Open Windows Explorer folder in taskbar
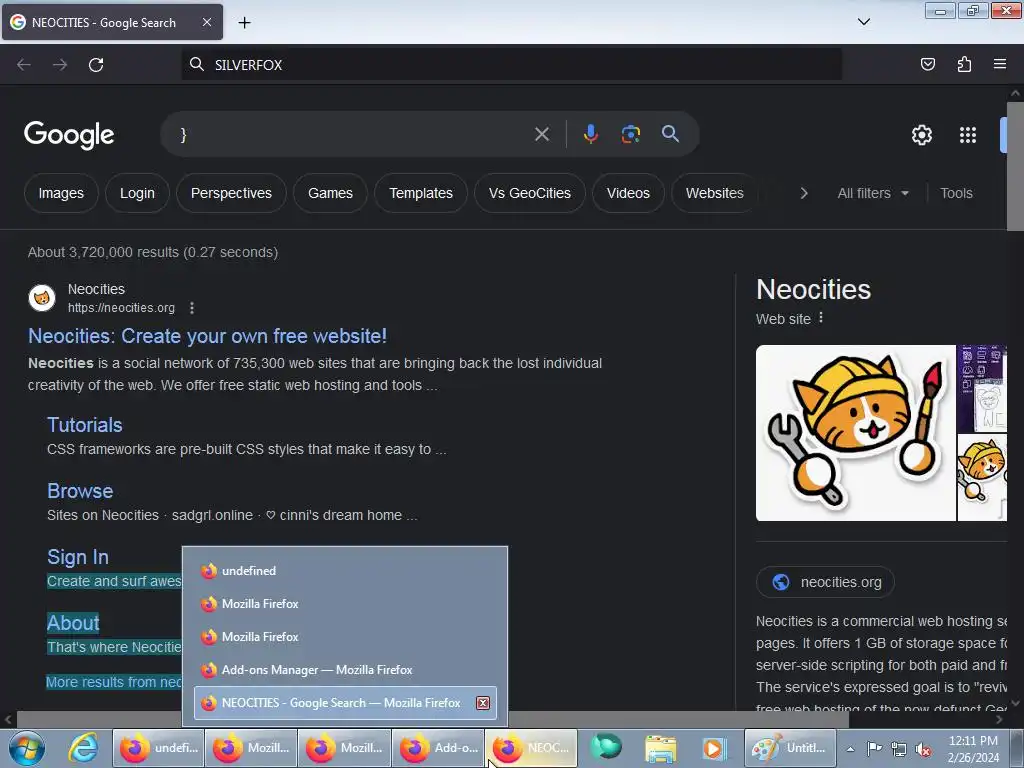This screenshot has width=1024, height=768. tap(660, 748)
